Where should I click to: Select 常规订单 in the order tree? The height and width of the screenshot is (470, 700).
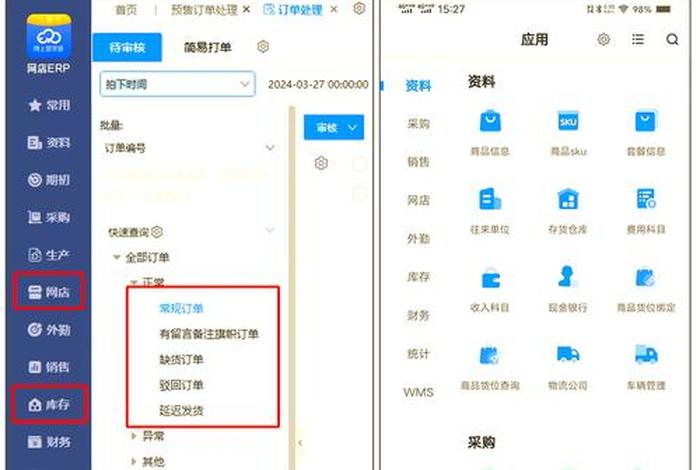click(181, 308)
